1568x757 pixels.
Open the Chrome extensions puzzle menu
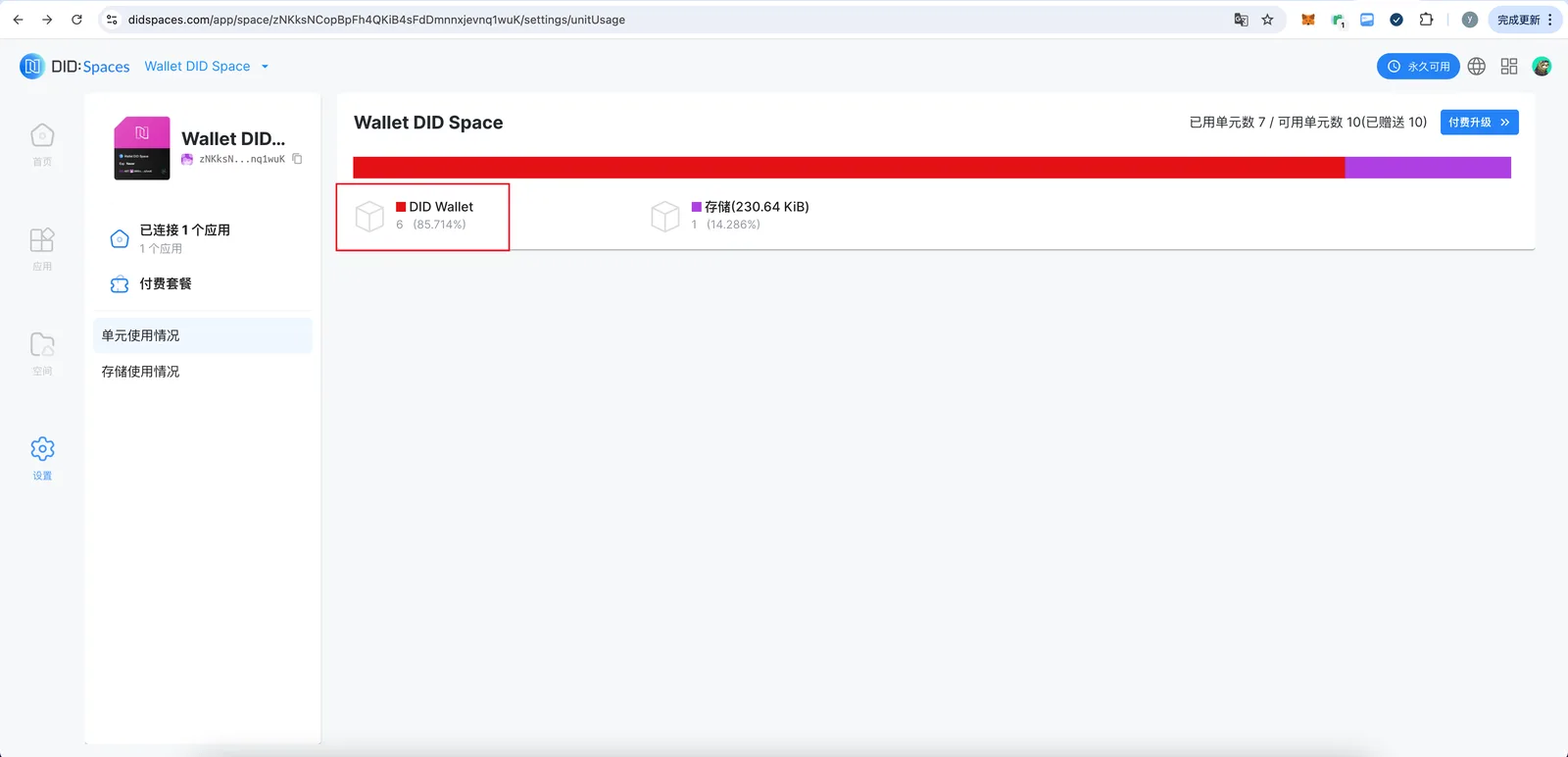tap(1426, 20)
